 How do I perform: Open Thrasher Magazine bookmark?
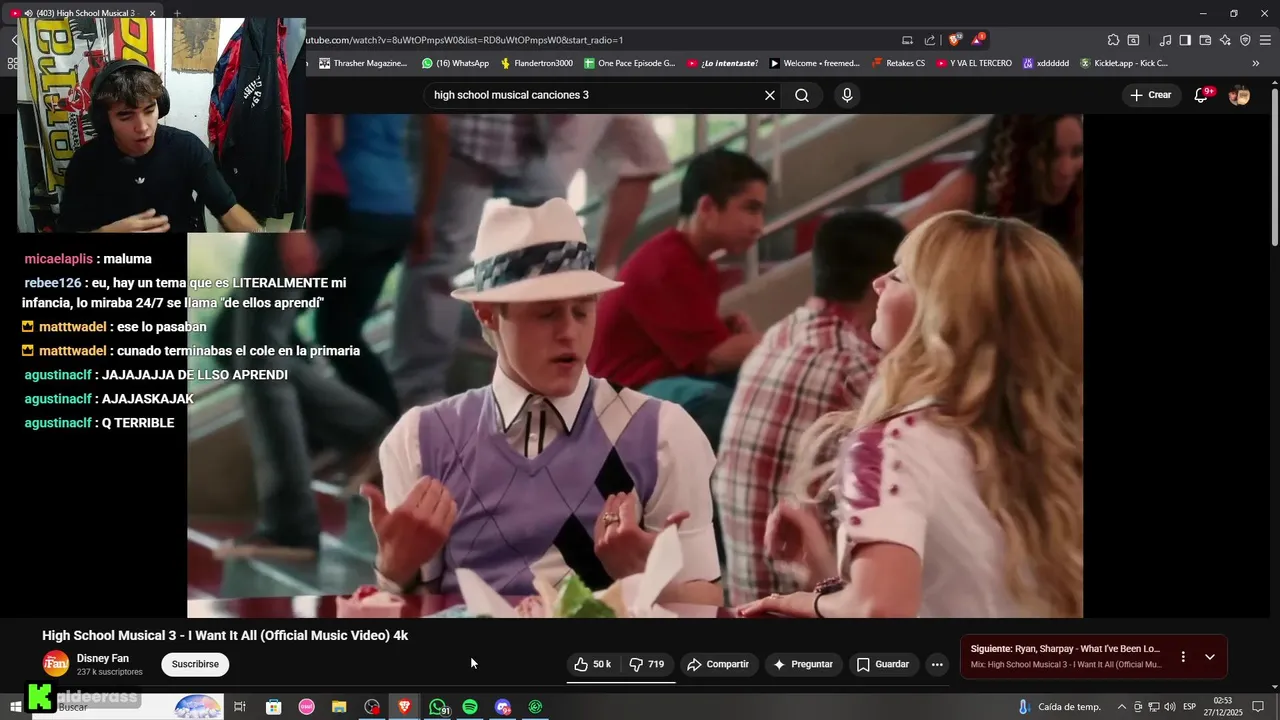(x=363, y=63)
